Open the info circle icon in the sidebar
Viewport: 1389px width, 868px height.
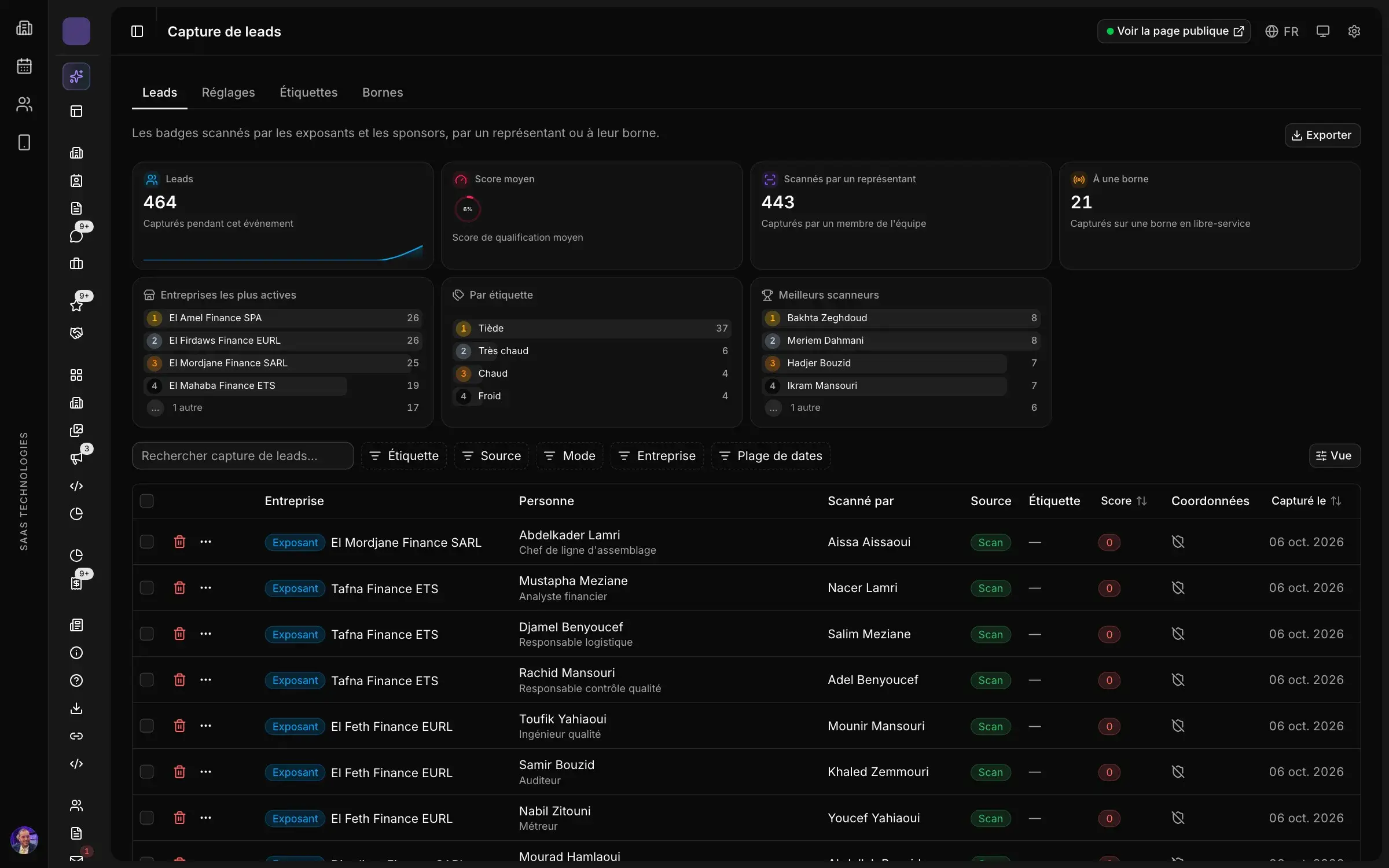pos(76,653)
